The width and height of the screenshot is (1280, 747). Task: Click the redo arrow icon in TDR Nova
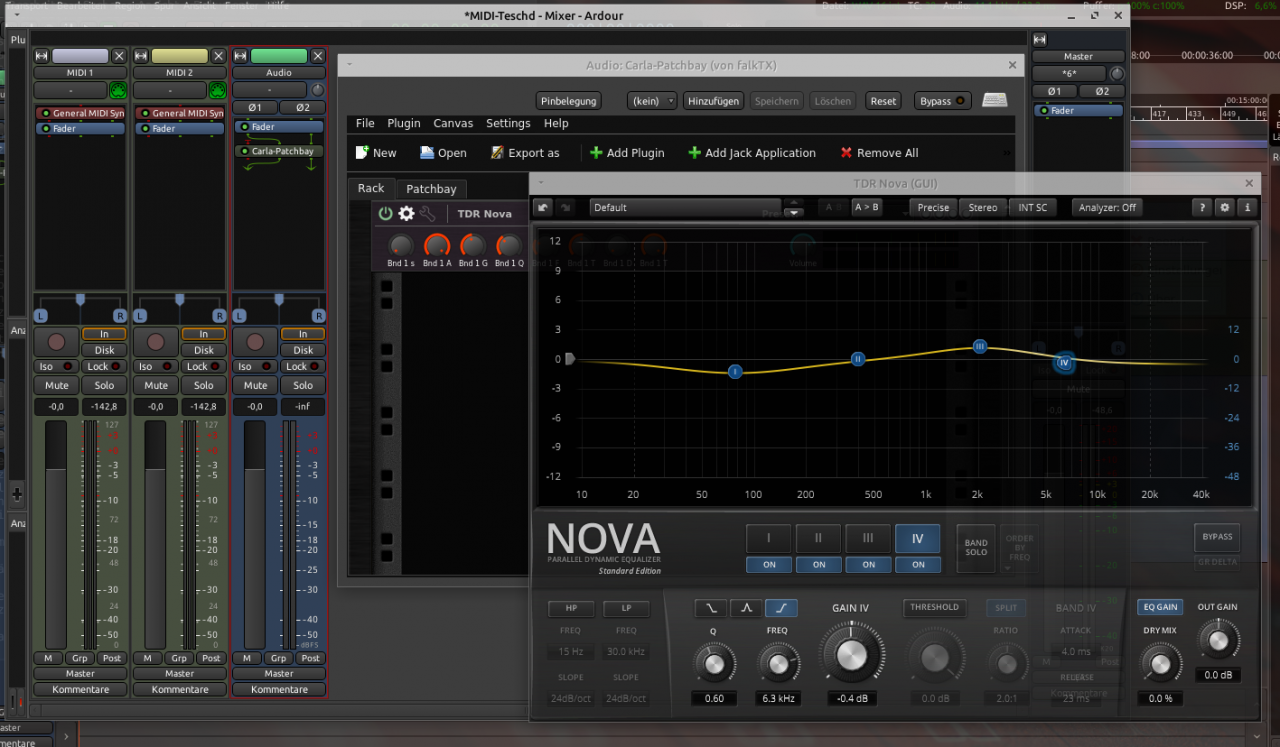point(565,207)
